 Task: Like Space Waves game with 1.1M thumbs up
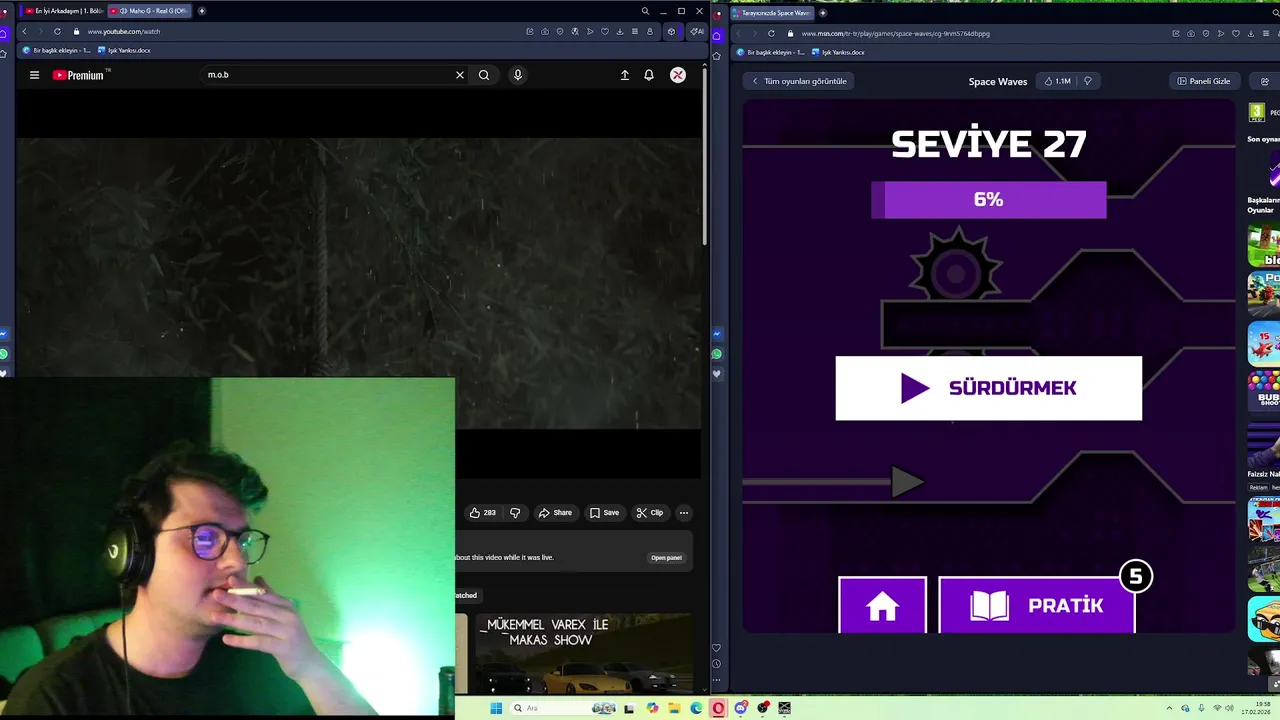pos(1057,81)
